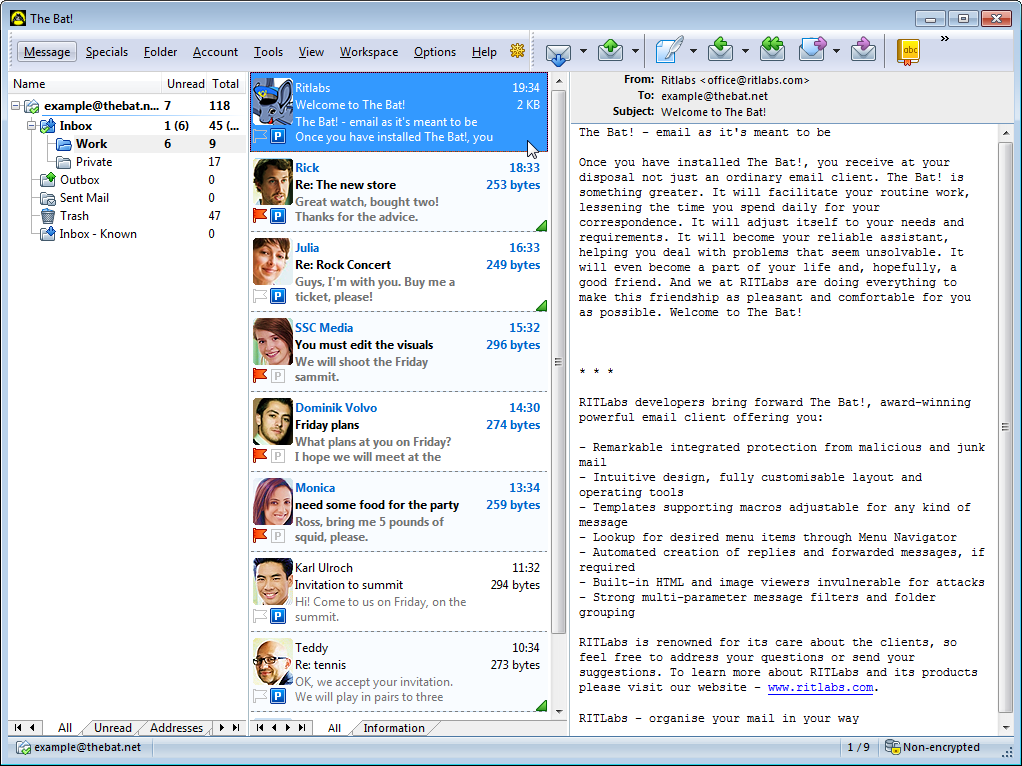1022x766 pixels.
Task: Open the Address book abc icon
Action: click(908, 51)
